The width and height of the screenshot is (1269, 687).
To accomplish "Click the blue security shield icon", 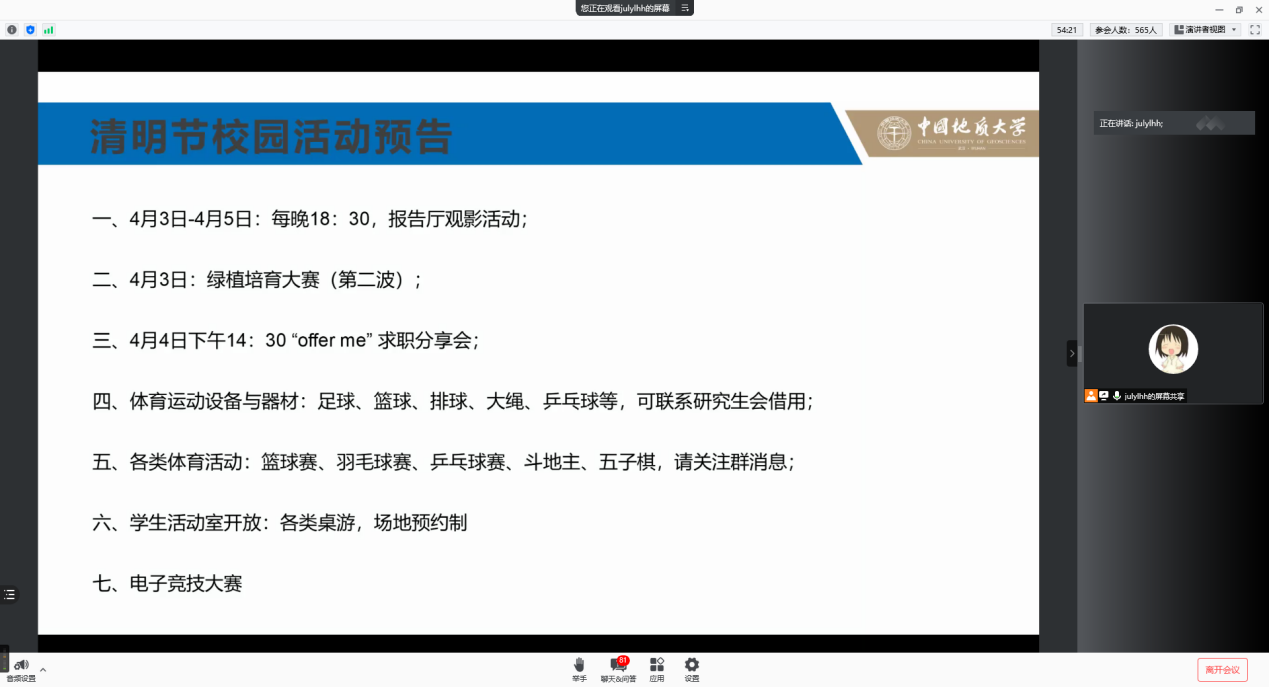I will point(30,30).
